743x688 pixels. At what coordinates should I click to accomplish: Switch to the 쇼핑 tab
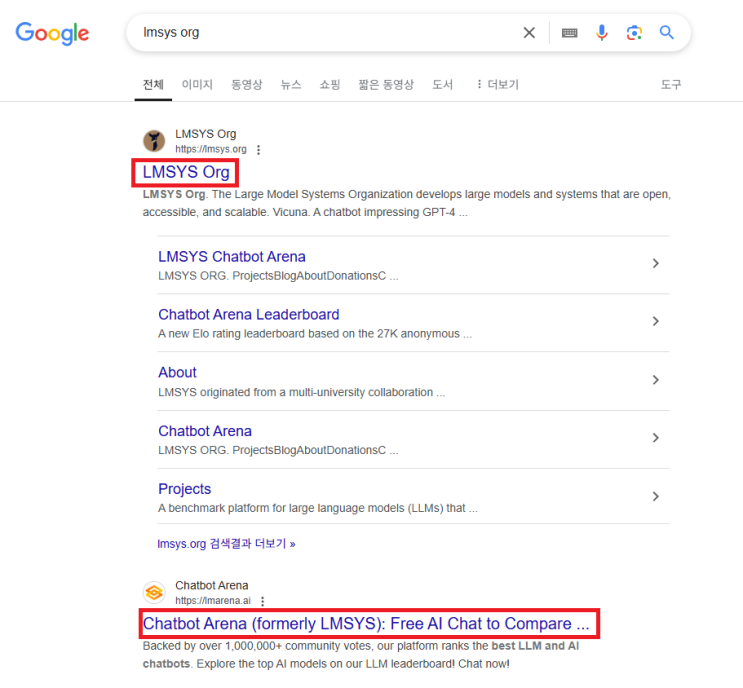[x=330, y=85]
